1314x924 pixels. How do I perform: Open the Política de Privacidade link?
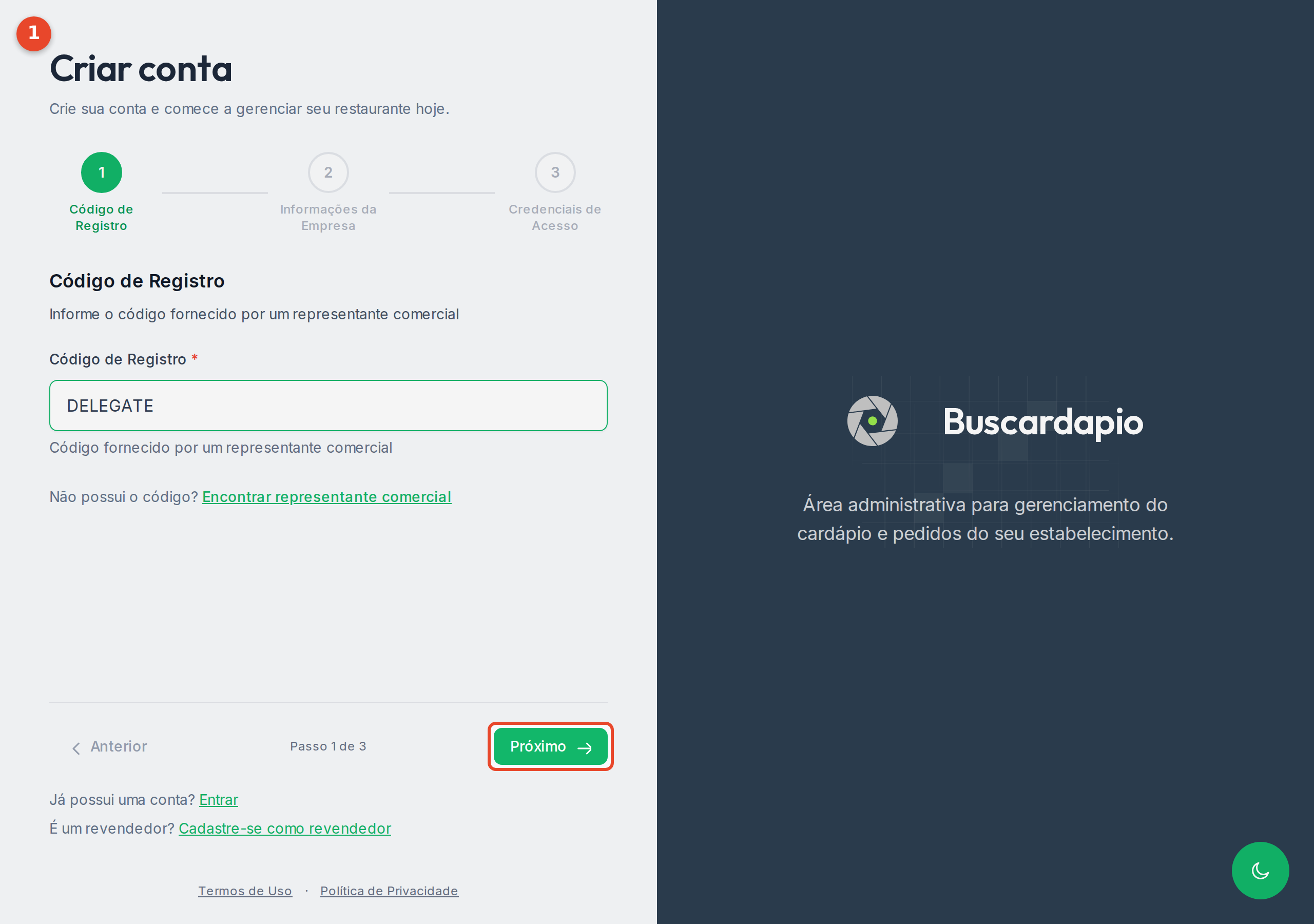389,891
